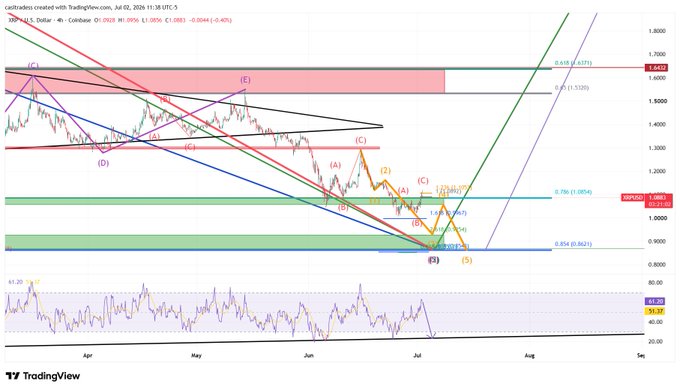Click the red 1.6432 price tag
The width and height of the screenshot is (680, 390).
[656, 68]
